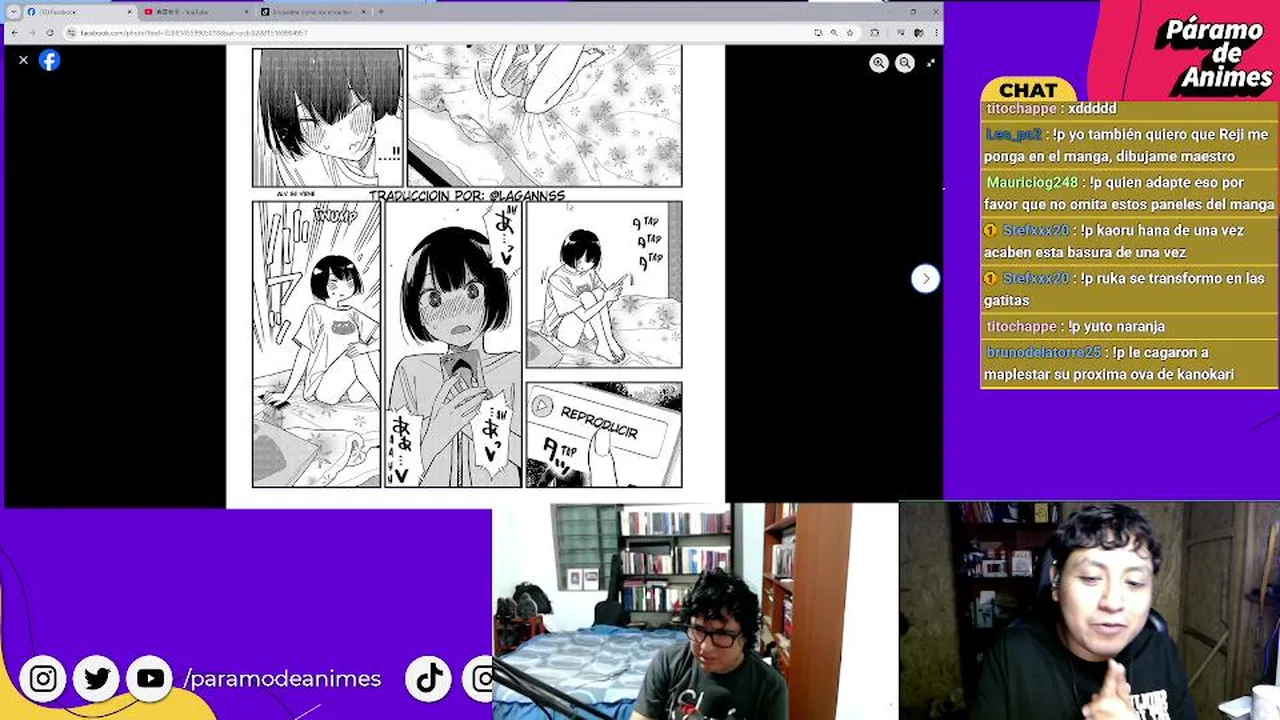
Task: Select Mauriciog248's chat message
Action: point(1129,193)
